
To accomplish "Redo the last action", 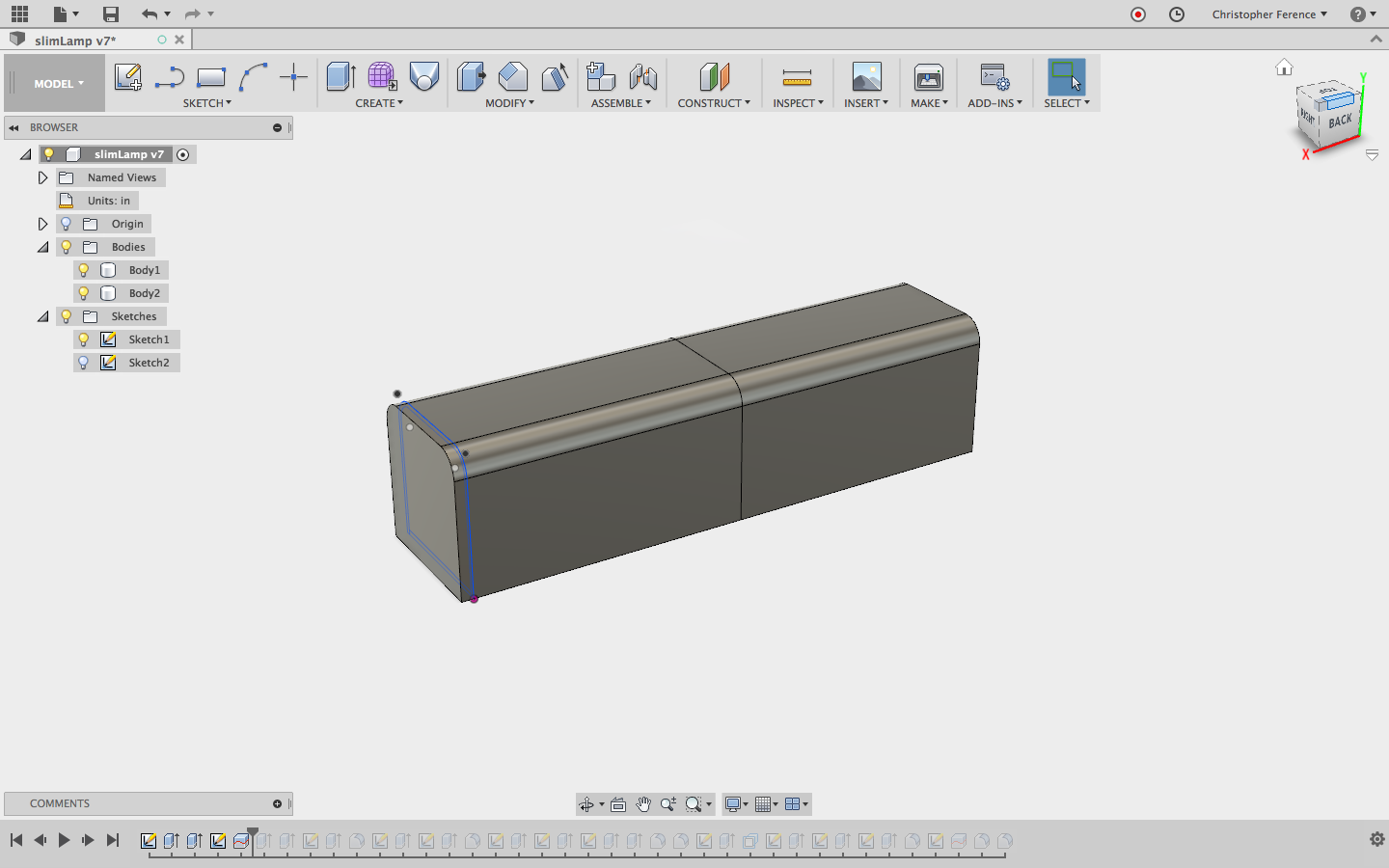I will 192,14.
